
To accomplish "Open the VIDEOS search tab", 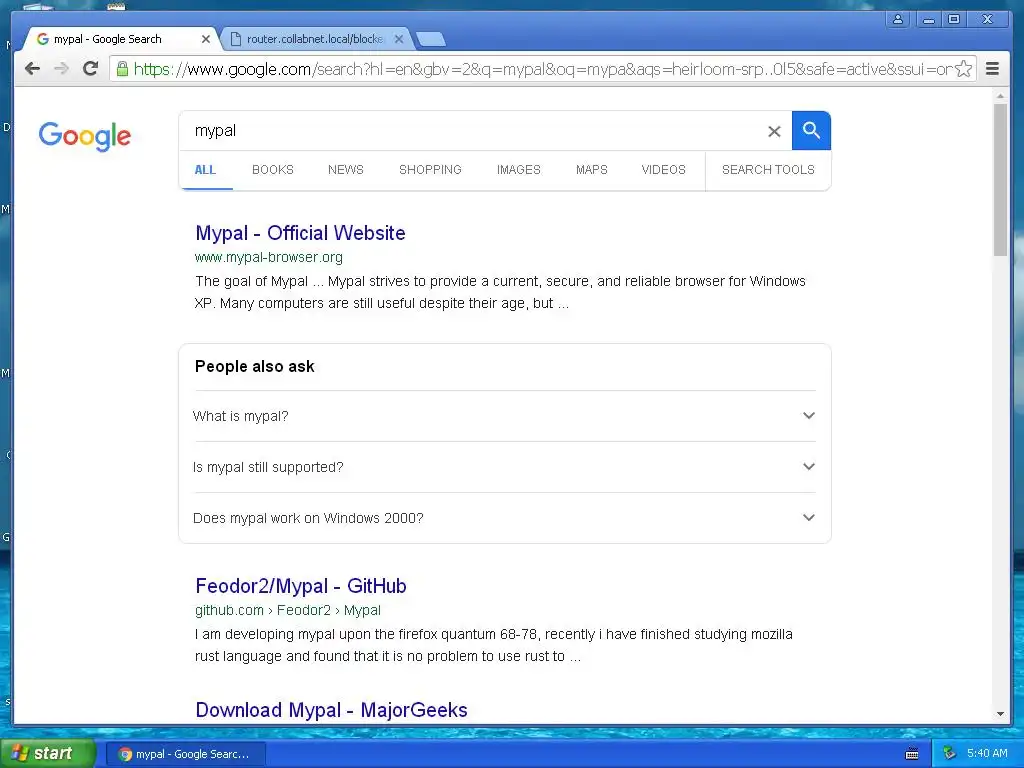I will click(664, 170).
